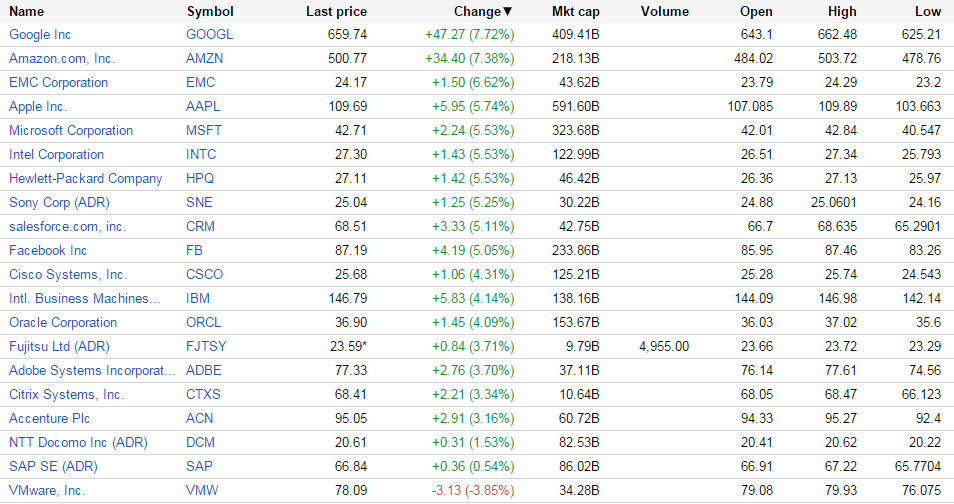This screenshot has height=504, width=954.
Task: Click the Name column header
Action: coord(27,11)
